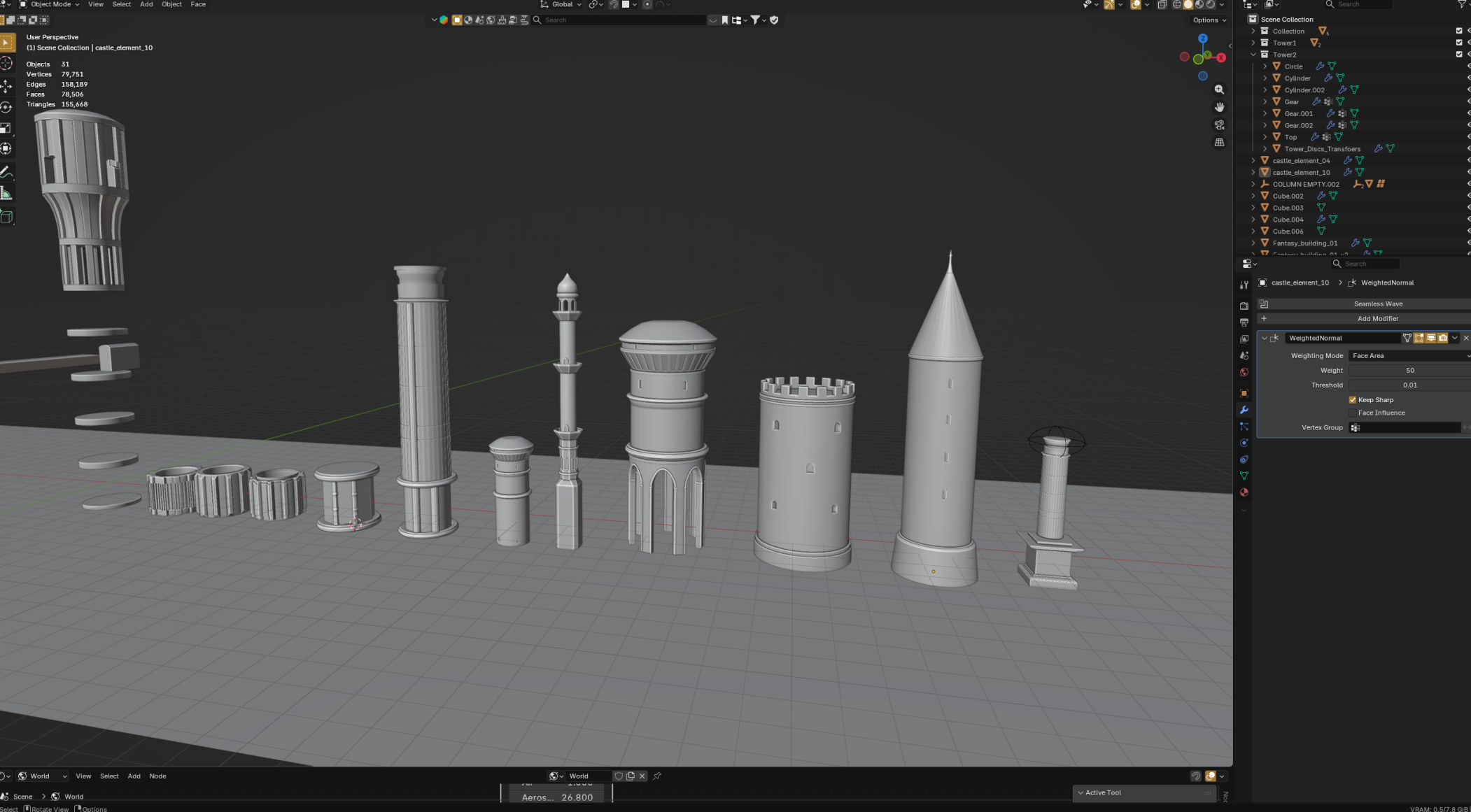The width and height of the screenshot is (1471, 812).
Task: Disable the Keep Sharp checkbox
Action: click(1352, 400)
